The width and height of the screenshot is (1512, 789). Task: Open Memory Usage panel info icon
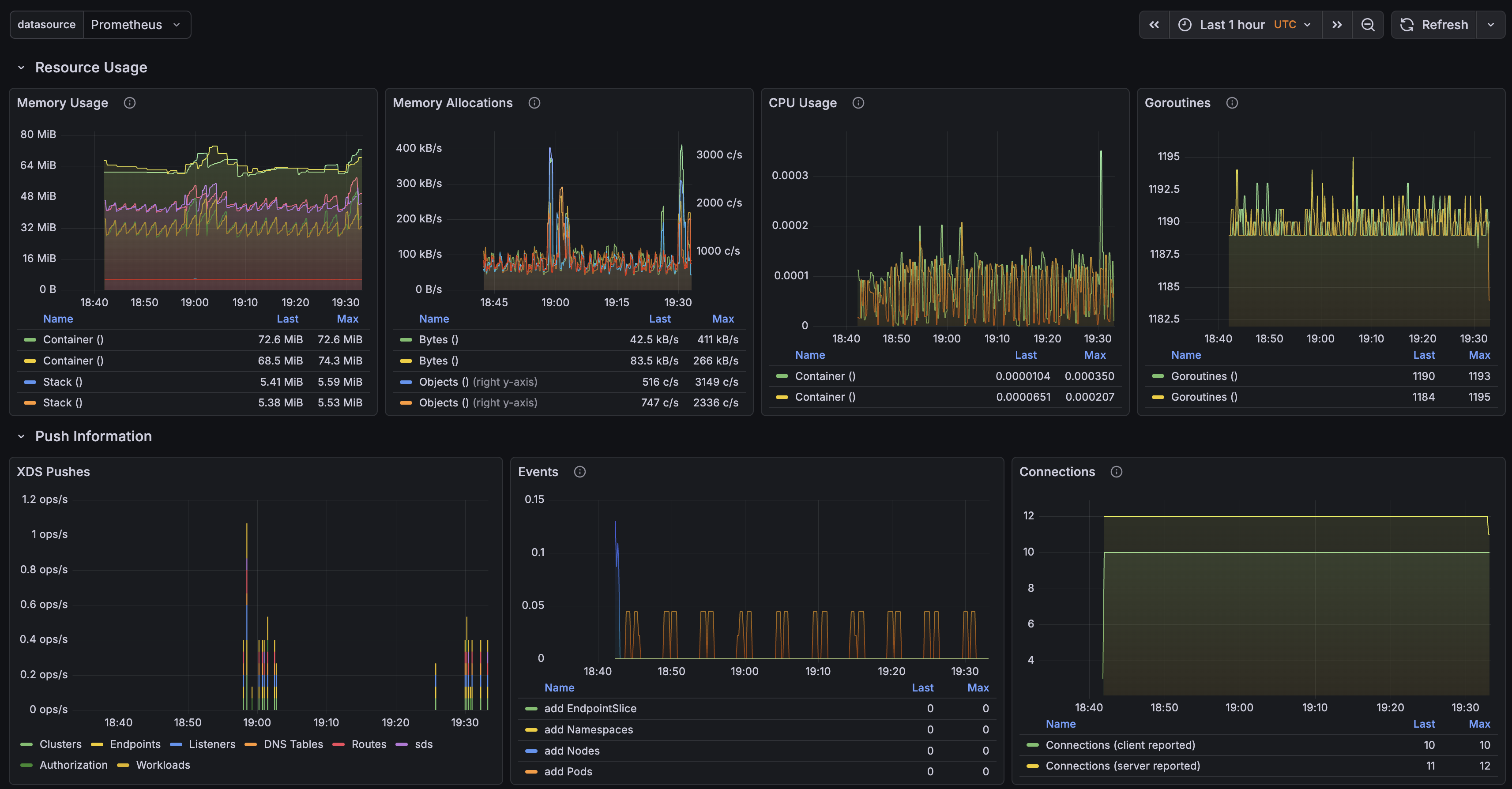pyautogui.click(x=130, y=103)
